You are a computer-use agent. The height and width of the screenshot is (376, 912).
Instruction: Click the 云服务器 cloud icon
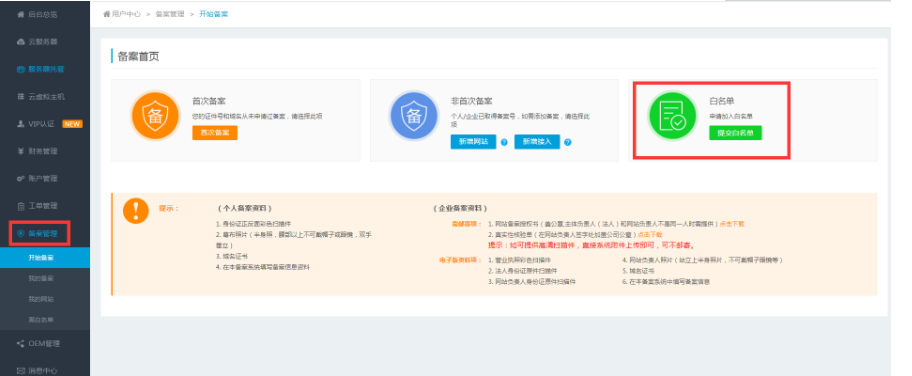click(x=21, y=42)
